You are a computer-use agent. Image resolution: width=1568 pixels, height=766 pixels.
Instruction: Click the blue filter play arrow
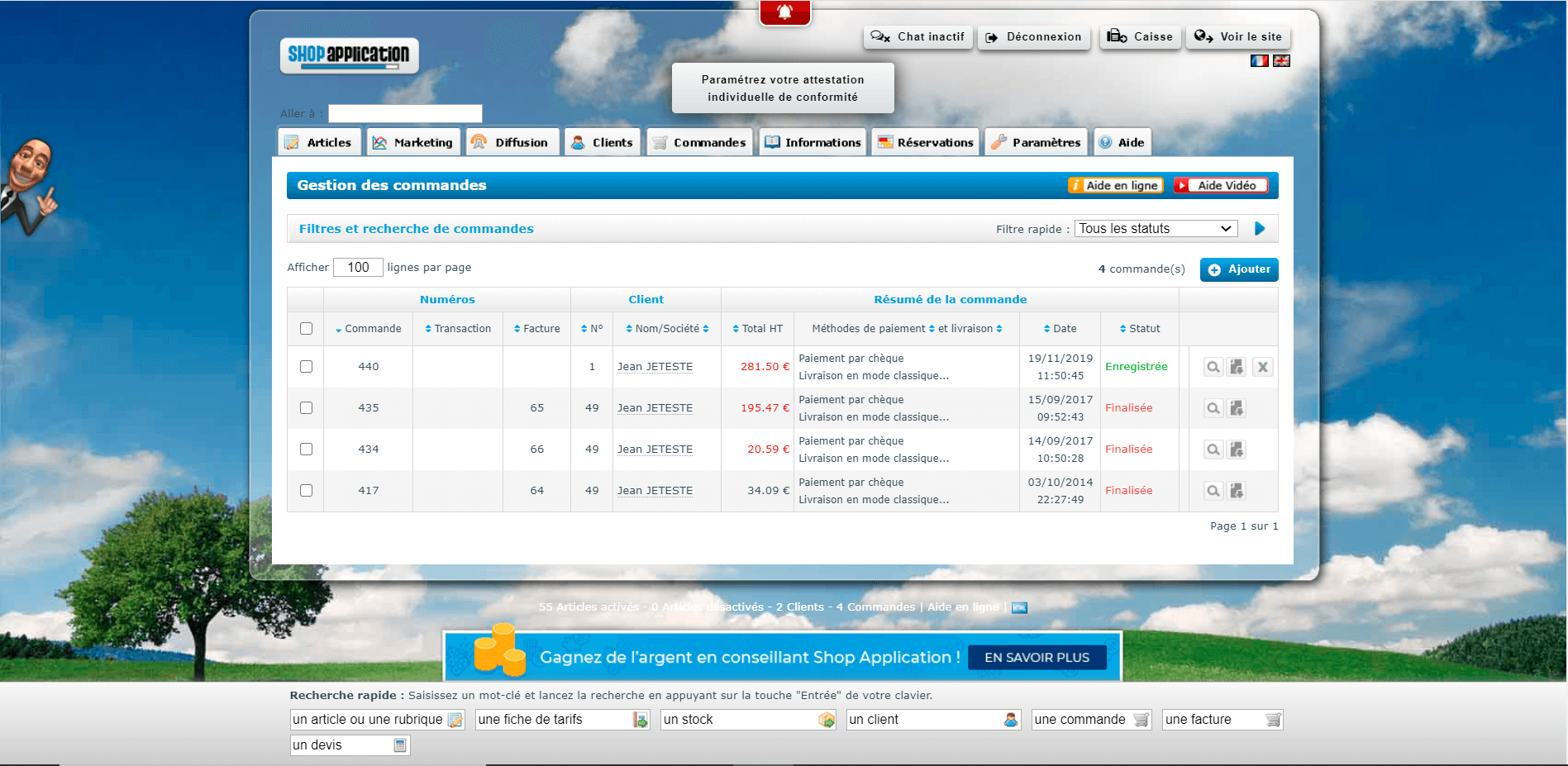(1260, 229)
